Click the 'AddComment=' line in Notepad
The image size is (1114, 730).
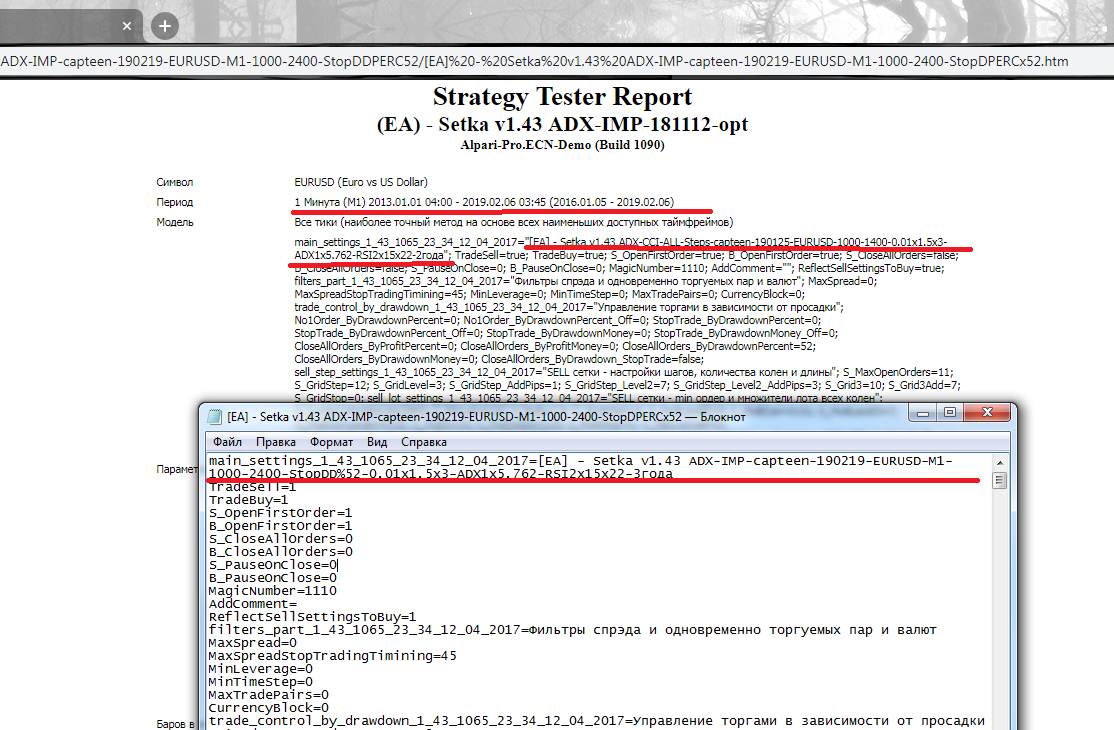(x=252, y=604)
